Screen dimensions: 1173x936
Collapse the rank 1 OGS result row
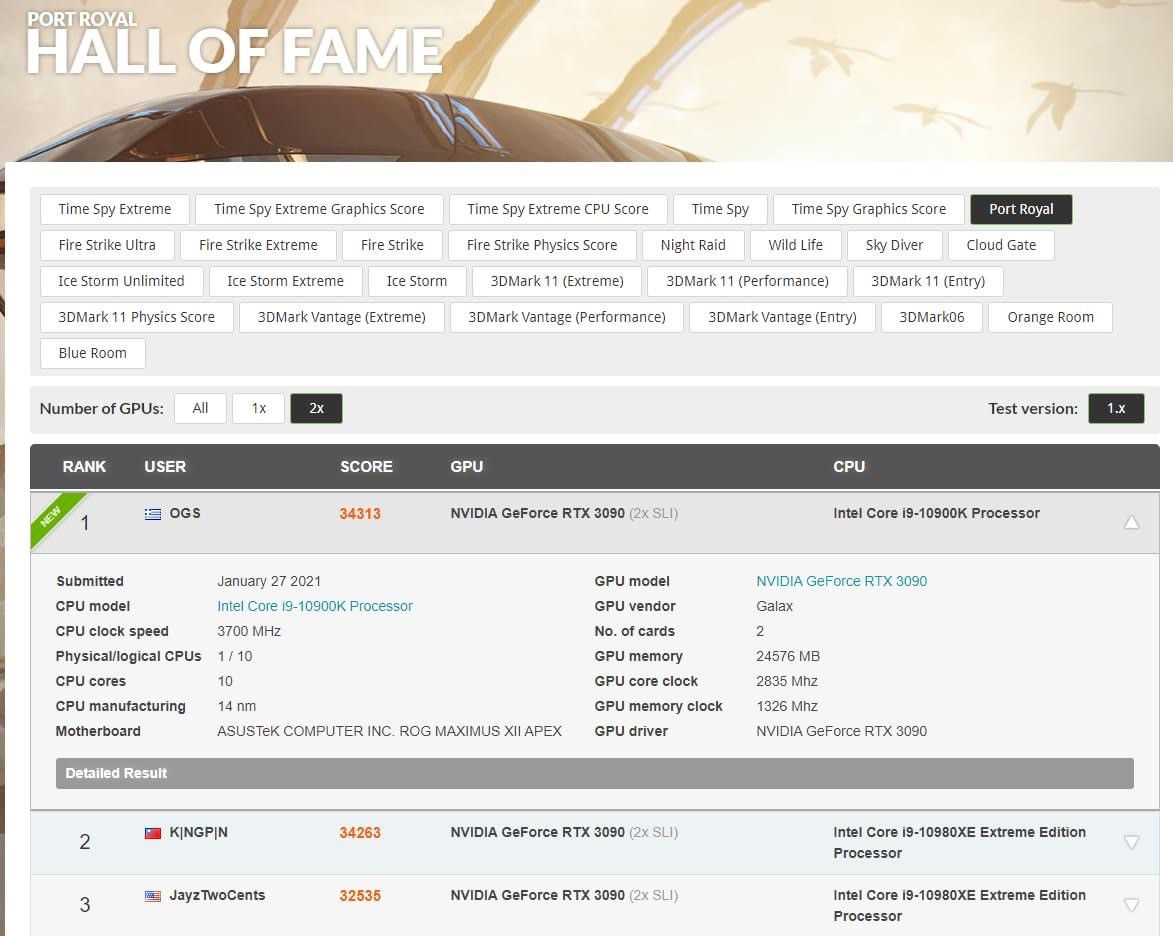tap(1131, 522)
